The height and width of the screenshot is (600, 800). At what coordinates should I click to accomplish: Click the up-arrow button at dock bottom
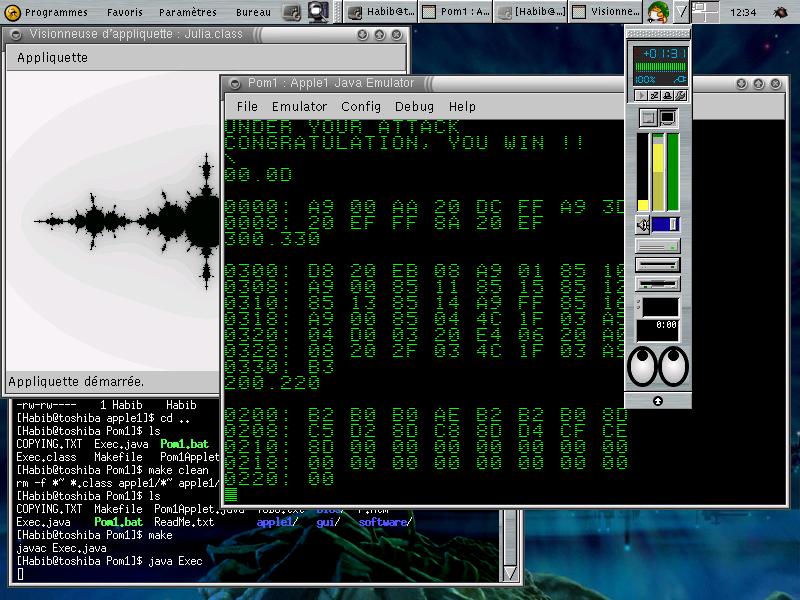[x=658, y=401]
